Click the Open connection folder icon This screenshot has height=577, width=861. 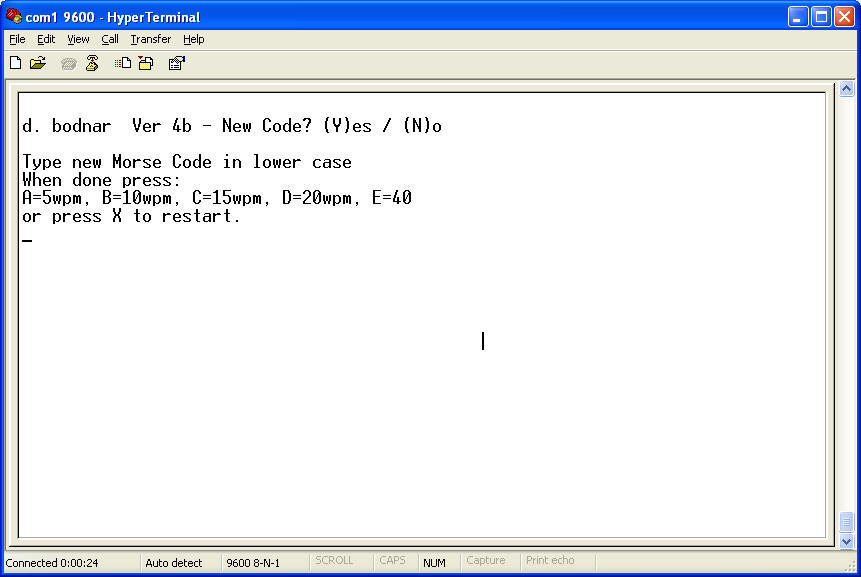[38, 63]
